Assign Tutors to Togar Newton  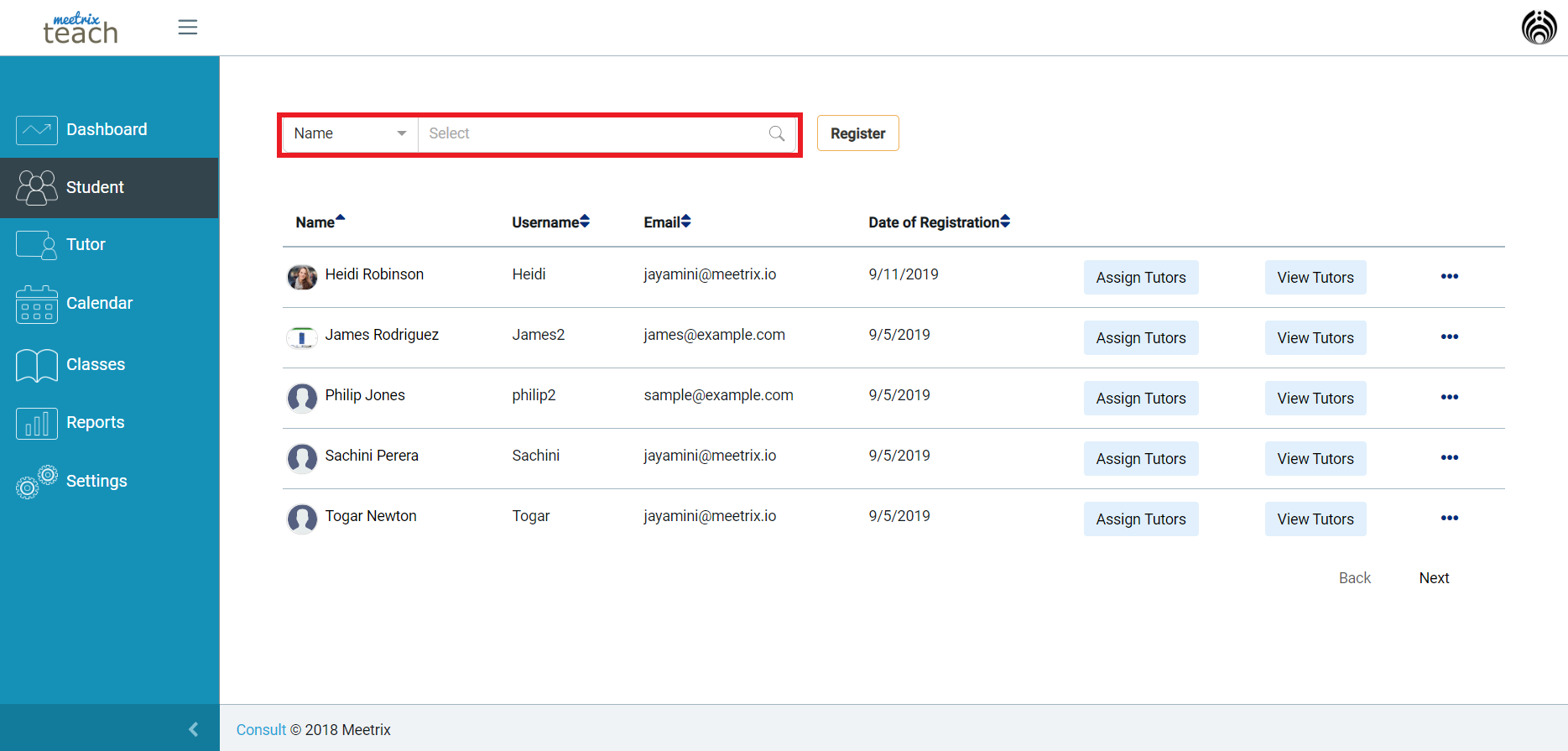[1141, 519]
